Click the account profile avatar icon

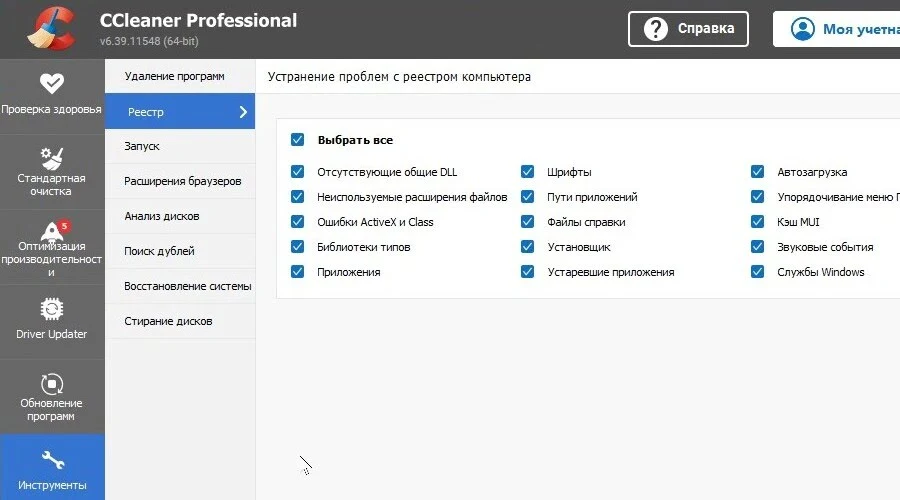pos(803,29)
